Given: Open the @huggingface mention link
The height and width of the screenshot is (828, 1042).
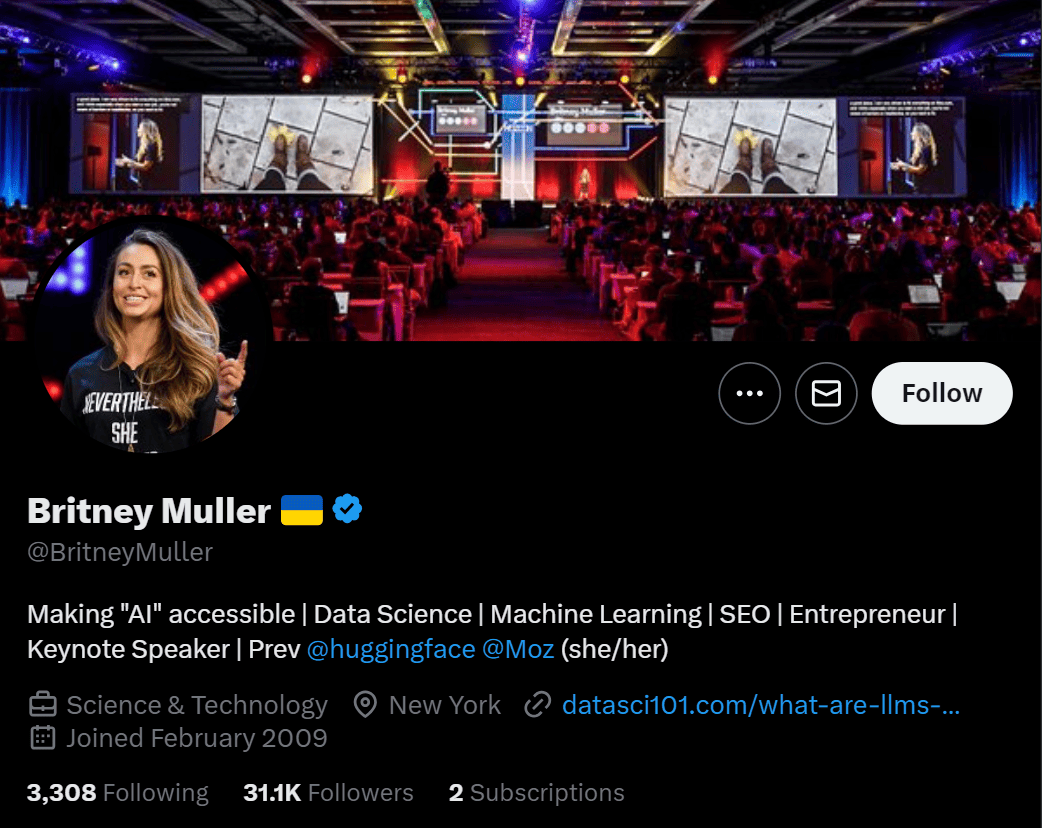Looking at the screenshot, I should 391,649.
